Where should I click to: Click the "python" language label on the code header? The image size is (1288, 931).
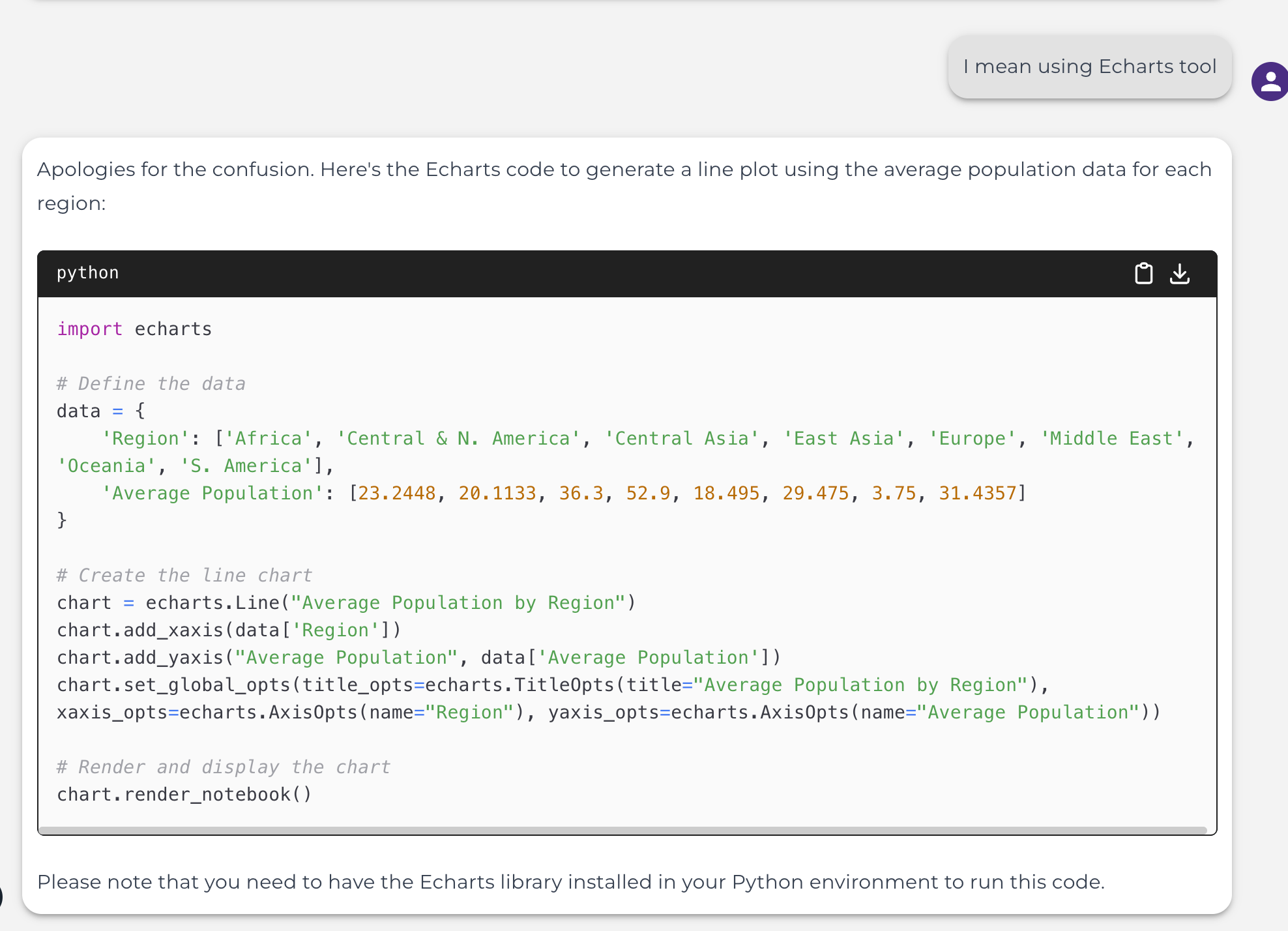click(87, 273)
